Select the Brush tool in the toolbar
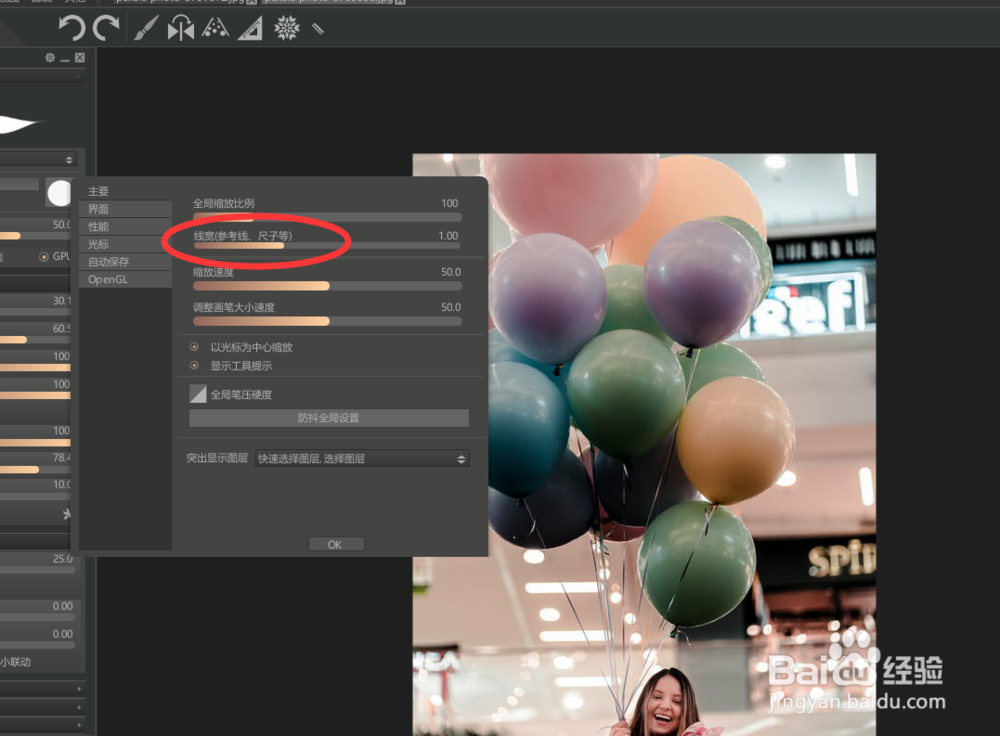The height and width of the screenshot is (736, 1000). pos(146,28)
